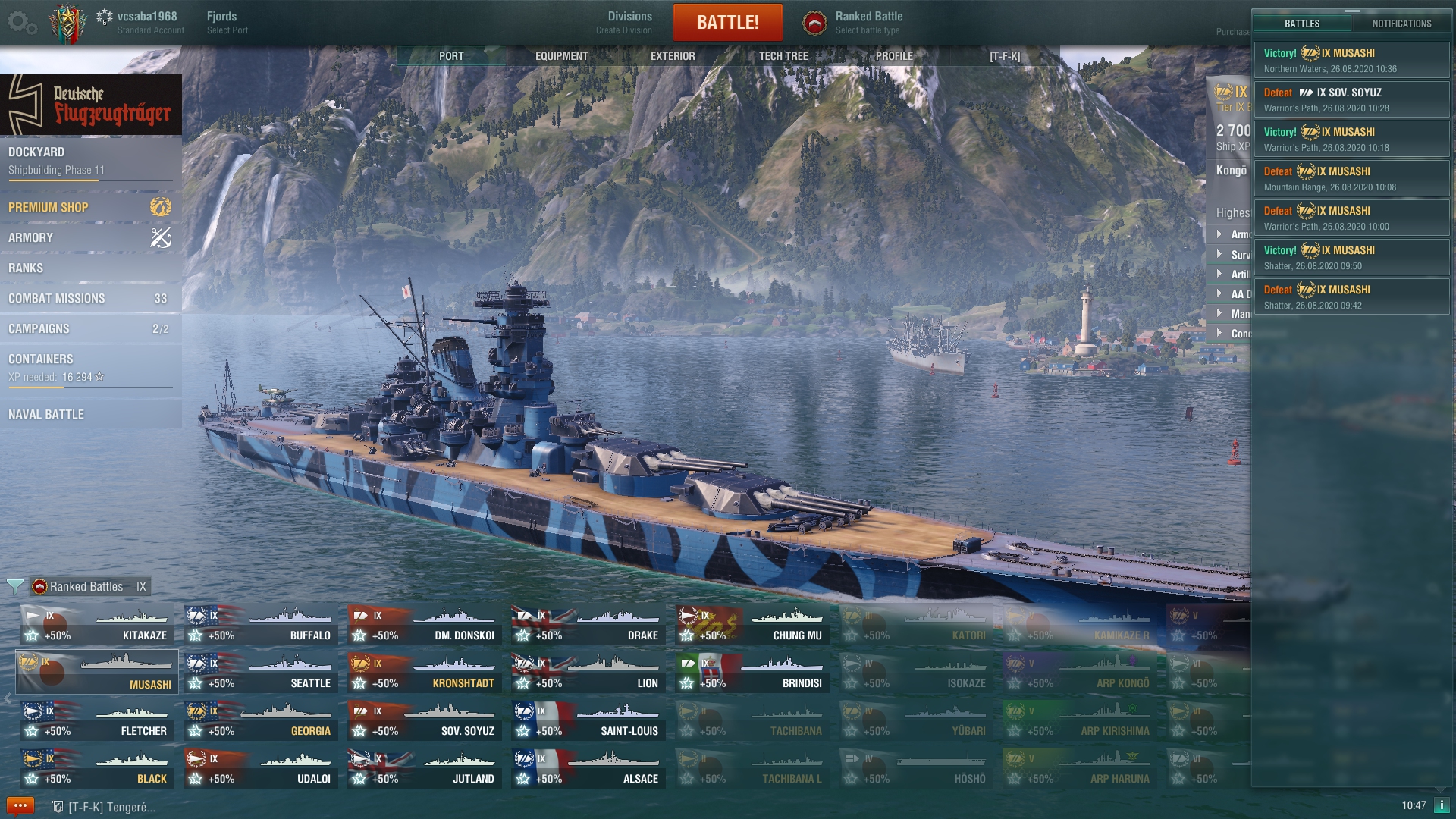Open the Musashi victory on Northern Waters
Image resolution: width=1456 pixels, height=819 pixels.
click(1351, 60)
